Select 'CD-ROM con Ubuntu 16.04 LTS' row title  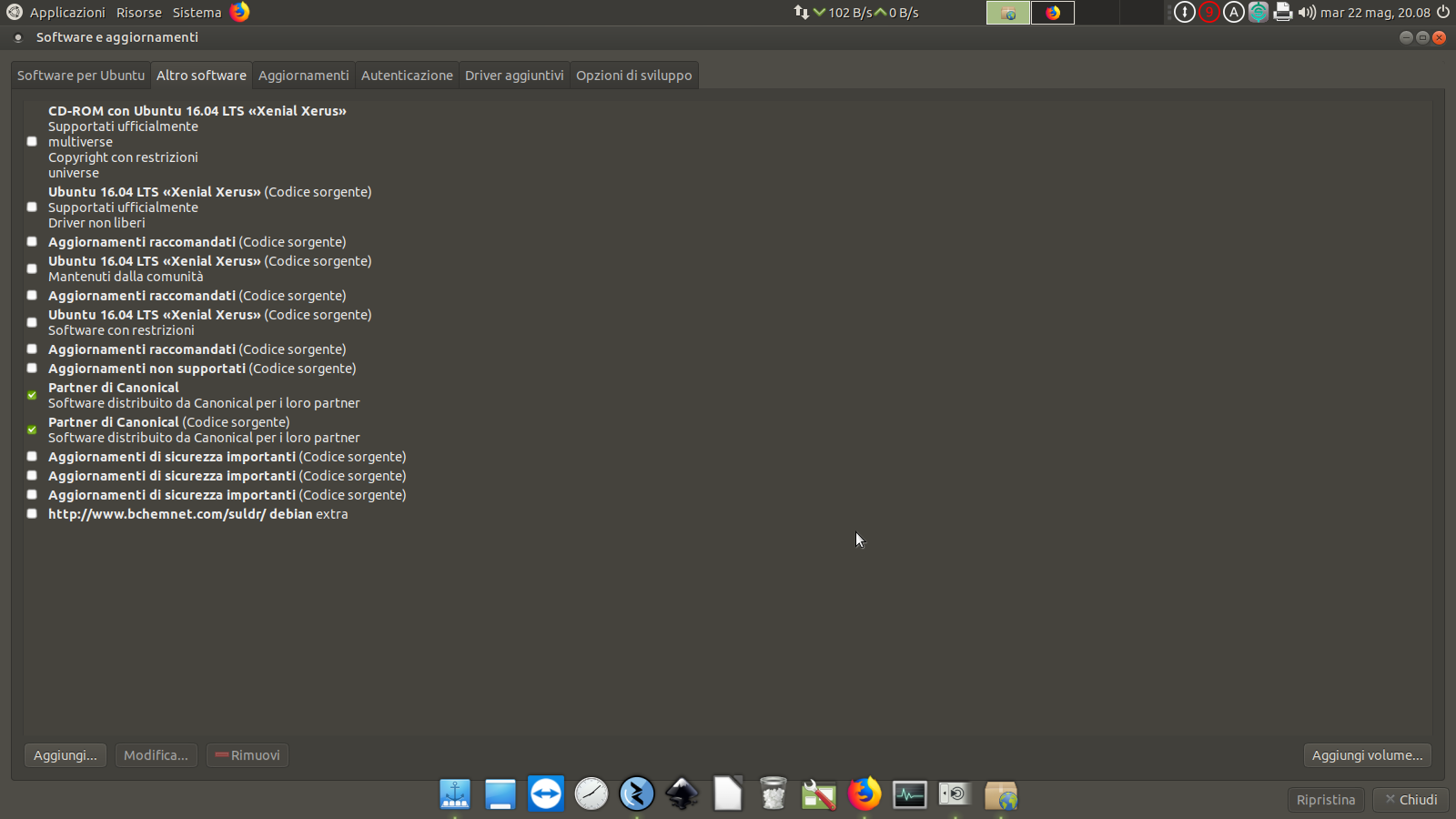coord(197,111)
